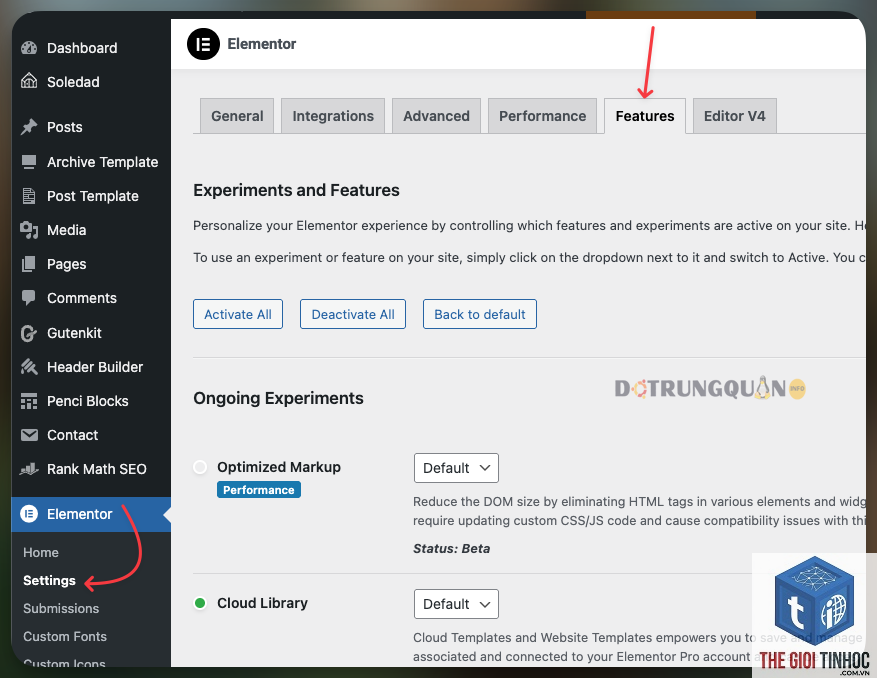Switch to the Performance tab
The width and height of the screenshot is (877, 678).
(543, 116)
